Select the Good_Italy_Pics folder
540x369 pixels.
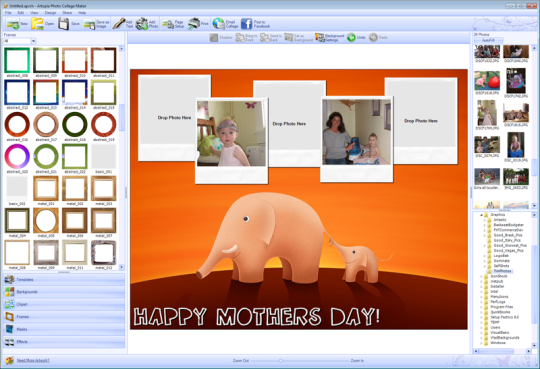pyautogui.click(x=507, y=240)
